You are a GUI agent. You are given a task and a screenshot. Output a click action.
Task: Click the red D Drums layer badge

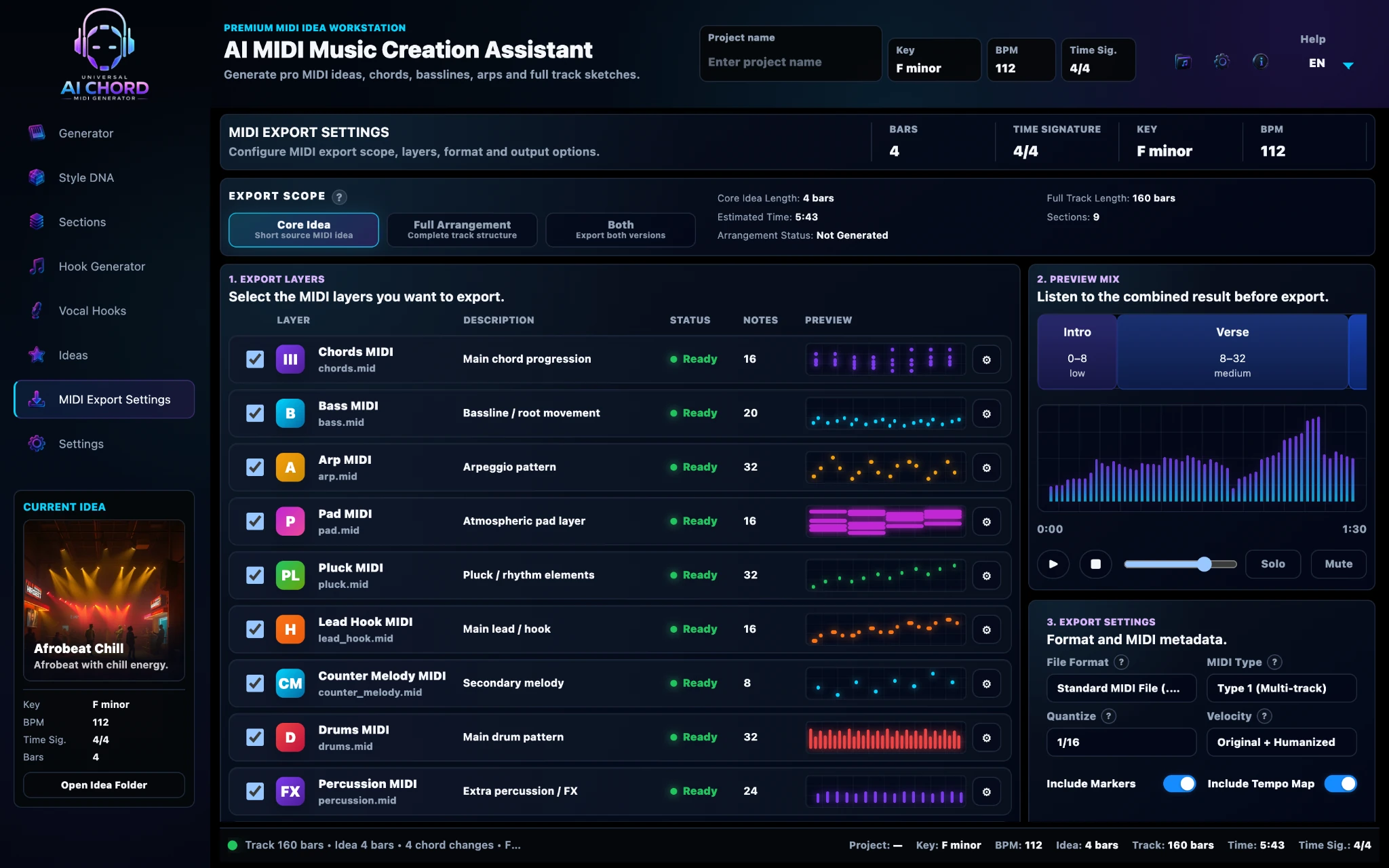click(x=290, y=737)
